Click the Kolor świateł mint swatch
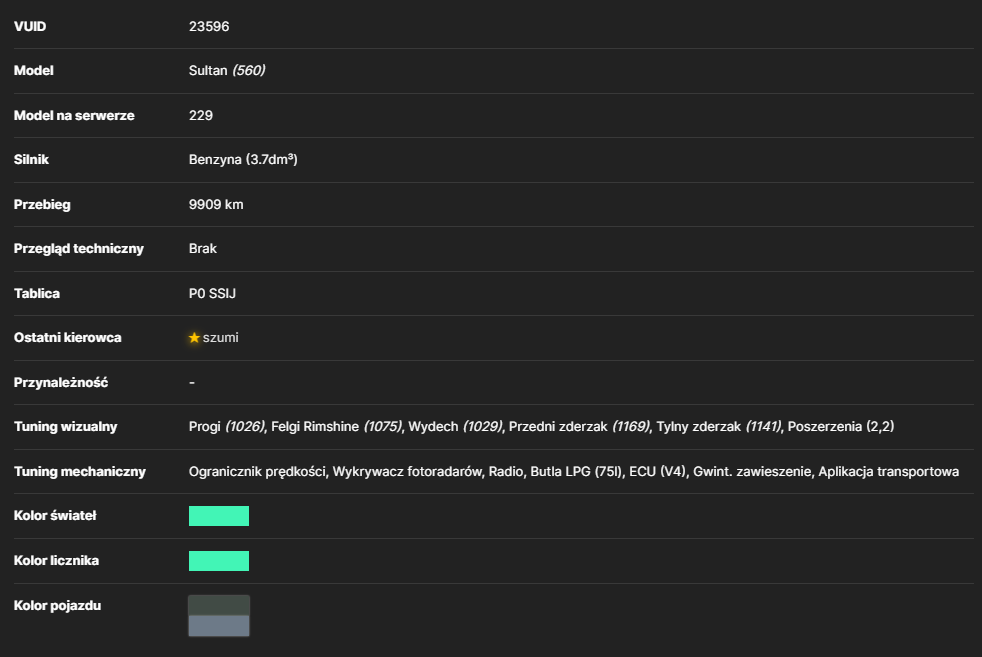This screenshot has height=657, width=982. (x=219, y=516)
